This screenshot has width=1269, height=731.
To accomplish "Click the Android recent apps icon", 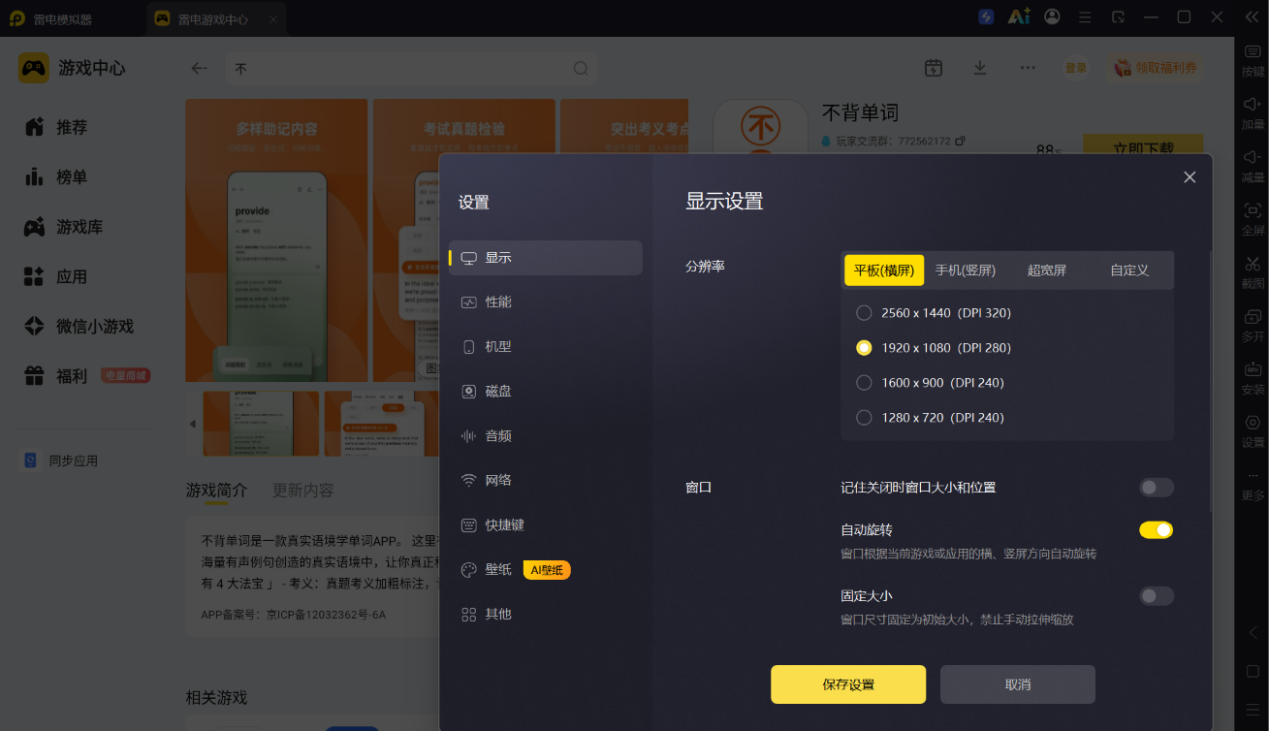I will click(x=1253, y=709).
